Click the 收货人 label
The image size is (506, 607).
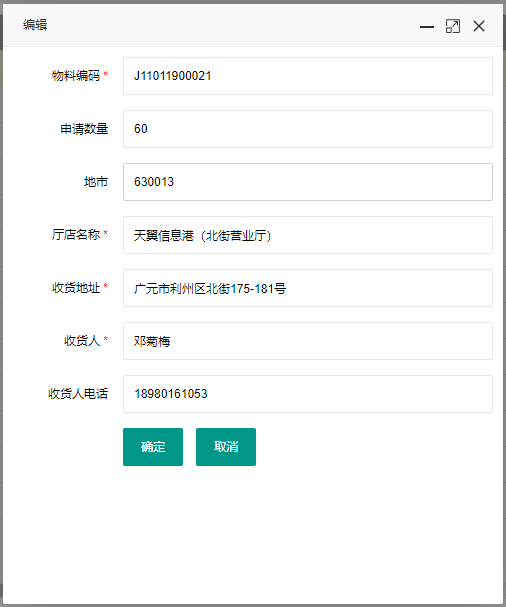coord(82,341)
